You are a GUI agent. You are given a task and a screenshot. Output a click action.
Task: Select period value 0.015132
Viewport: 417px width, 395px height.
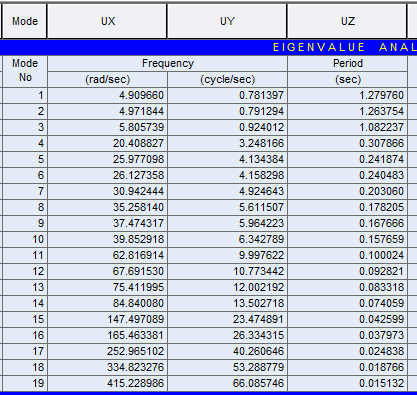coord(347,383)
